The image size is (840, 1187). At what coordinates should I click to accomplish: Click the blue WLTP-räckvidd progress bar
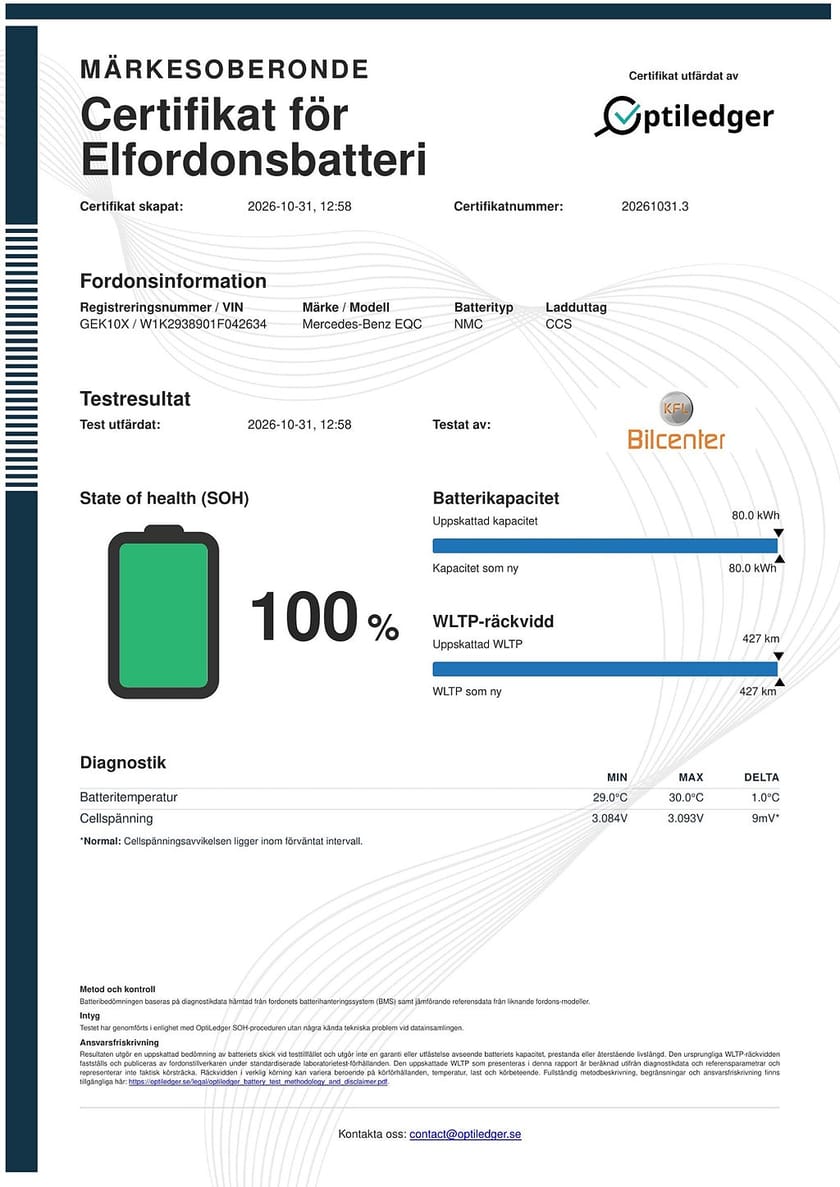click(605, 669)
